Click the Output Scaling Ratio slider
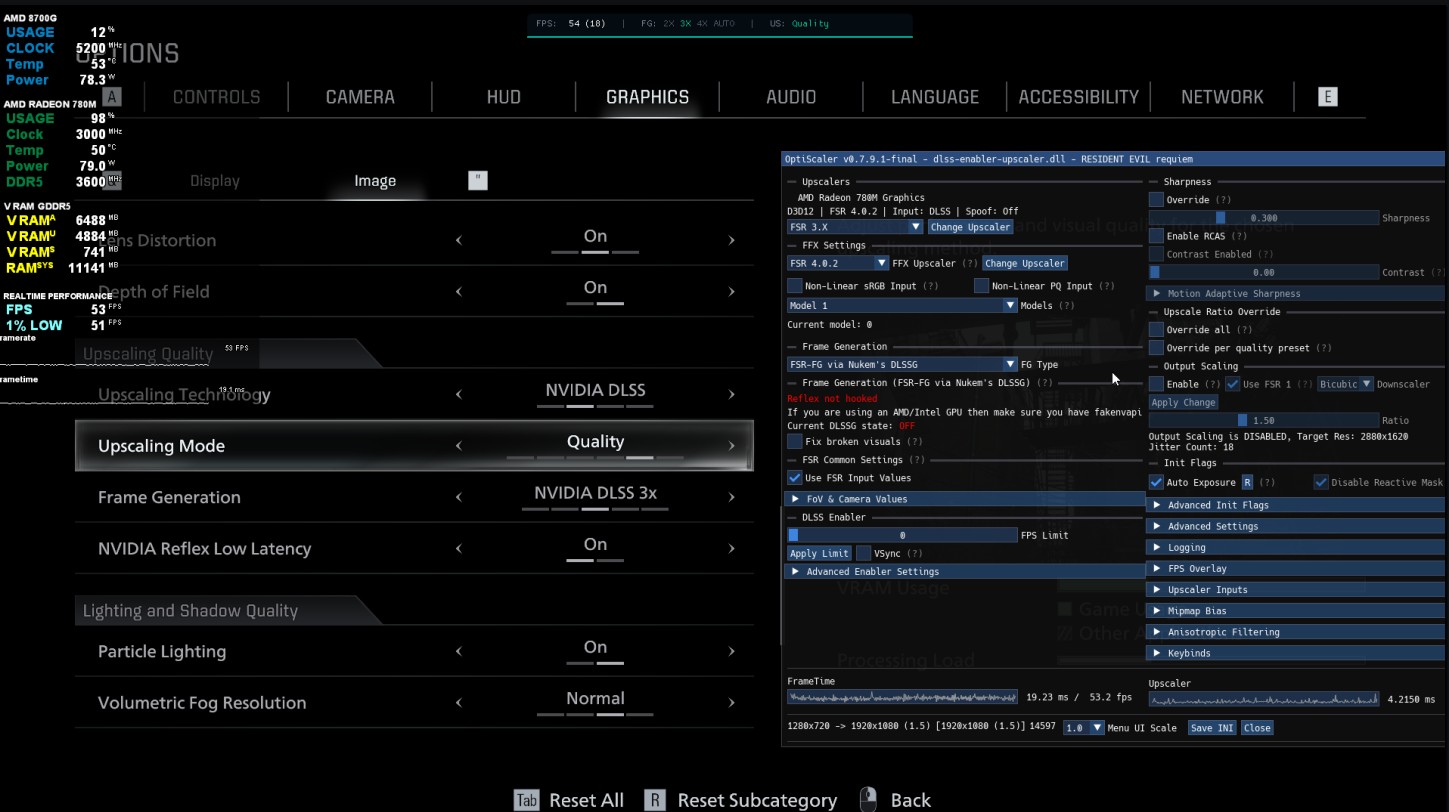 coord(1263,420)
